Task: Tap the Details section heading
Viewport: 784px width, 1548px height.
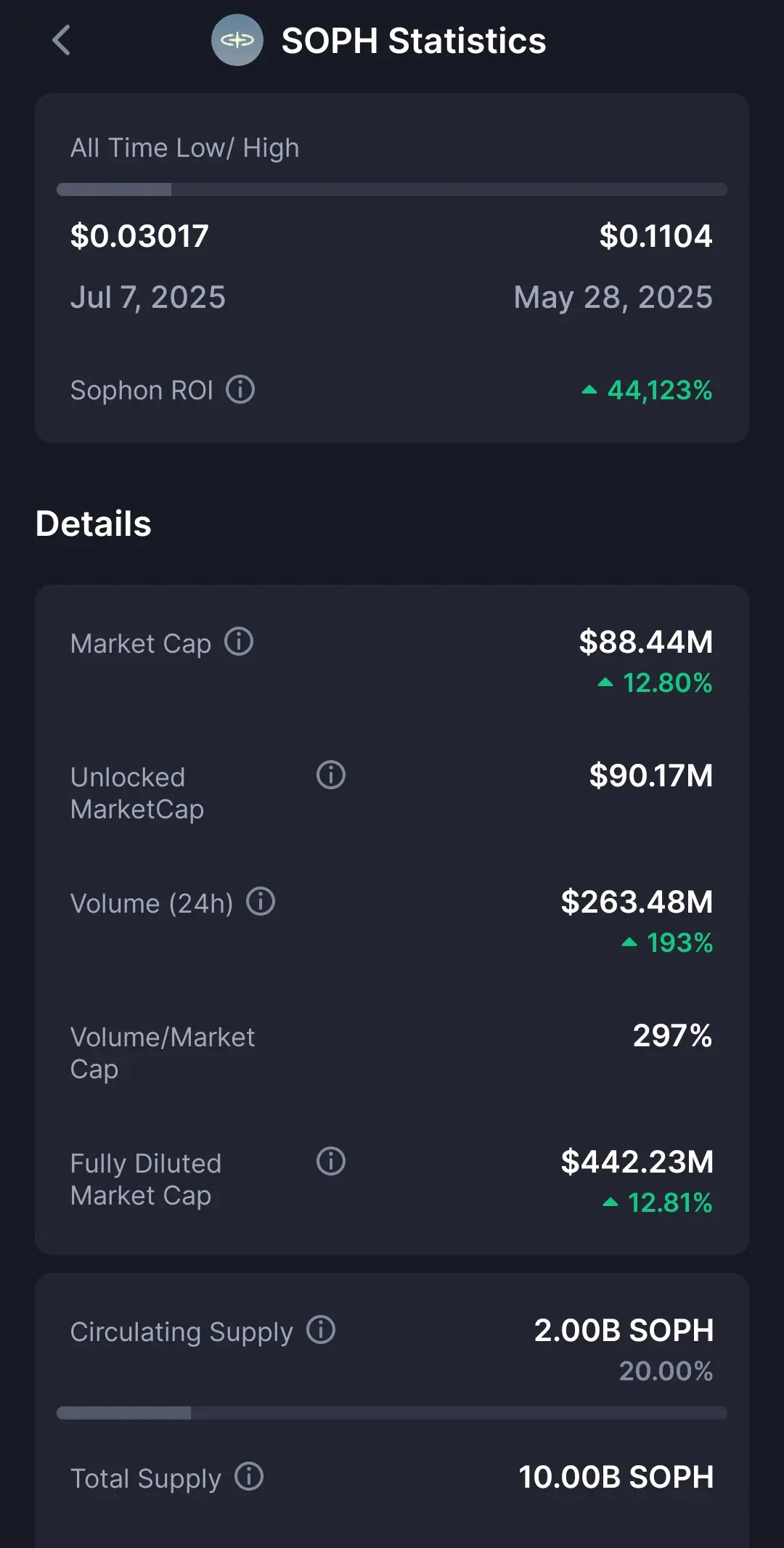Action: pyautogui.click(x=94, y=524)
